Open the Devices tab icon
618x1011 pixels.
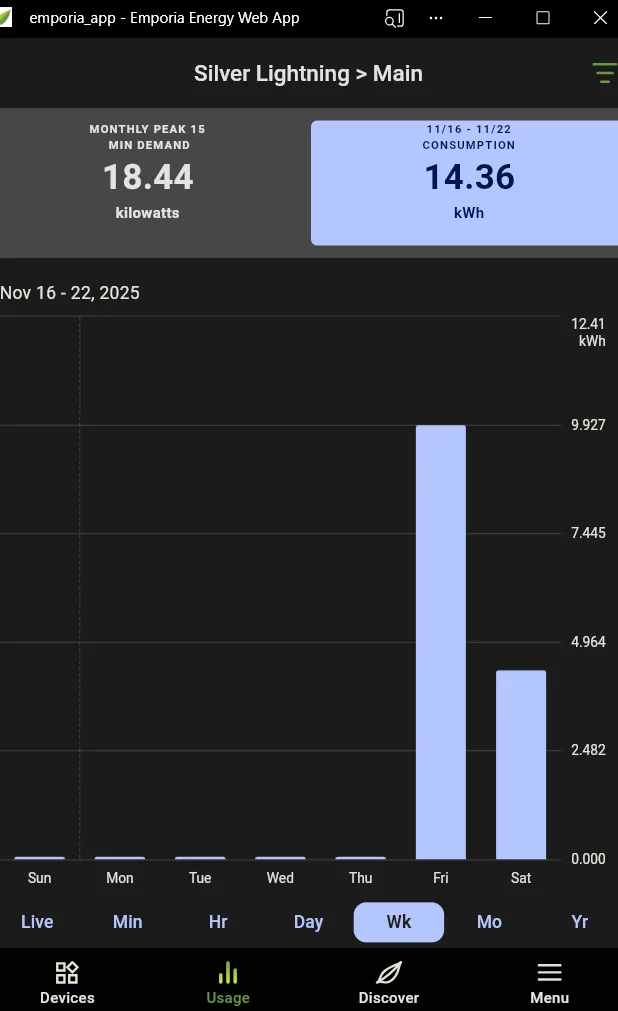point(67,973)
